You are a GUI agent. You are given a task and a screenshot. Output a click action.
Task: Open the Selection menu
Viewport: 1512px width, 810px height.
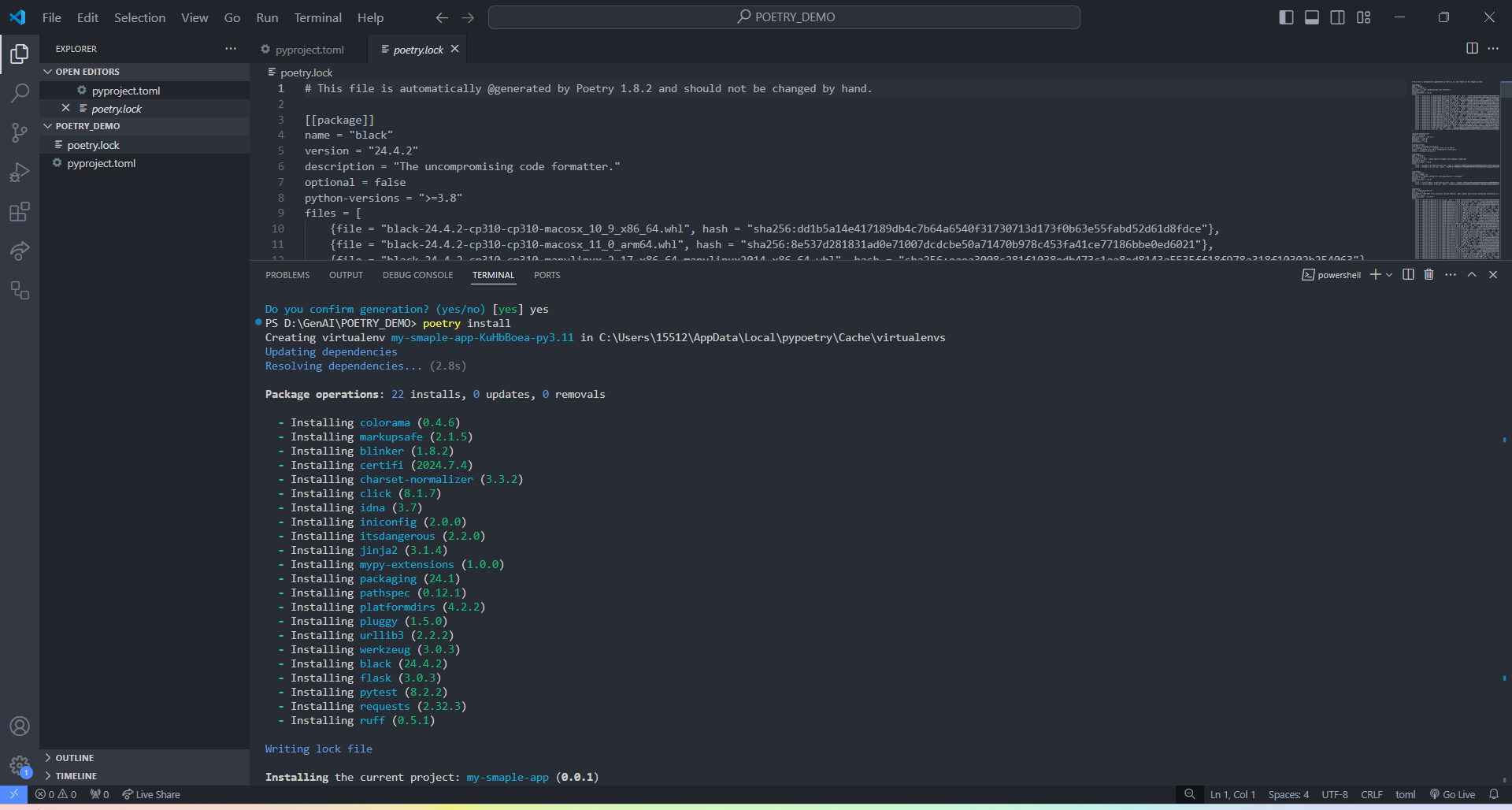point(139,17)
